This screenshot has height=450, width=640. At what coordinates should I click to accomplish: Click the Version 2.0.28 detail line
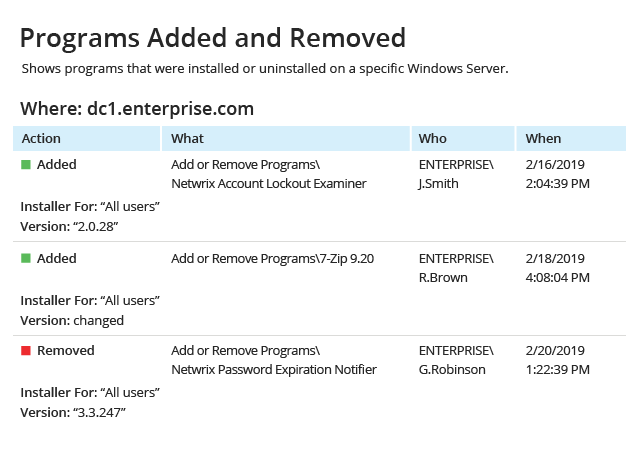point(69,227)
